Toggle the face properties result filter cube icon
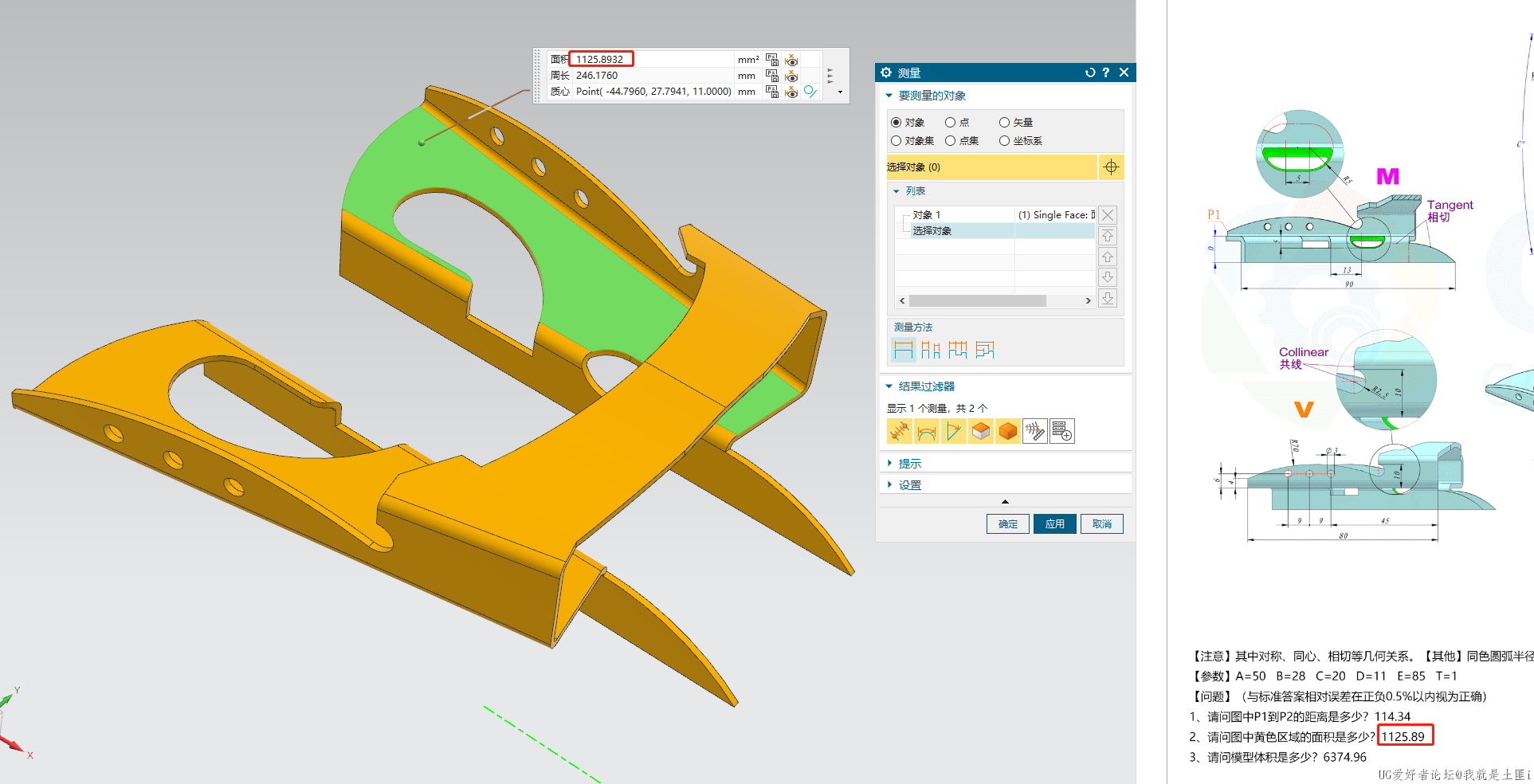The image size is (1534, 784). [981, 431]
